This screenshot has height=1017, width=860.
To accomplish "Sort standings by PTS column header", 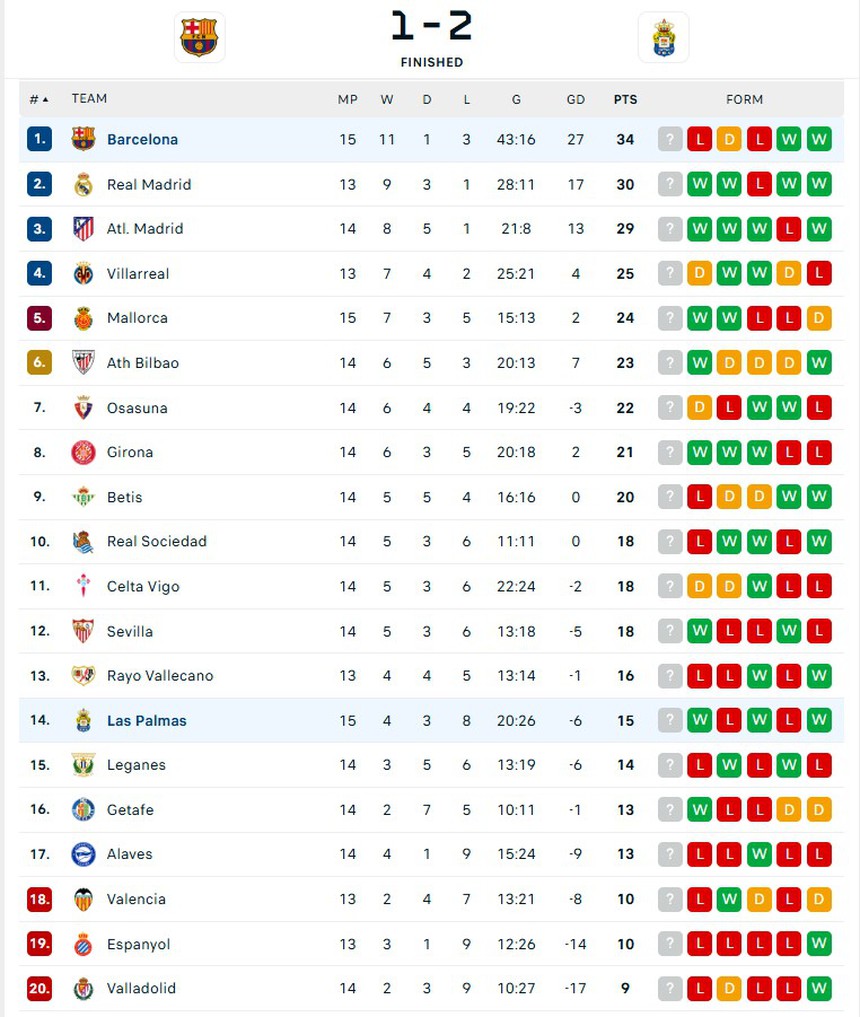I will [x=625, y=99].
